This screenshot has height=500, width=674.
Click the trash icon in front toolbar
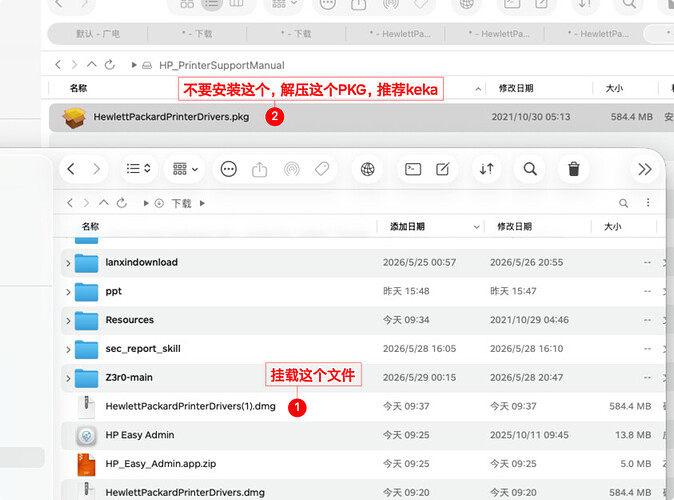[x=574, y=169]
